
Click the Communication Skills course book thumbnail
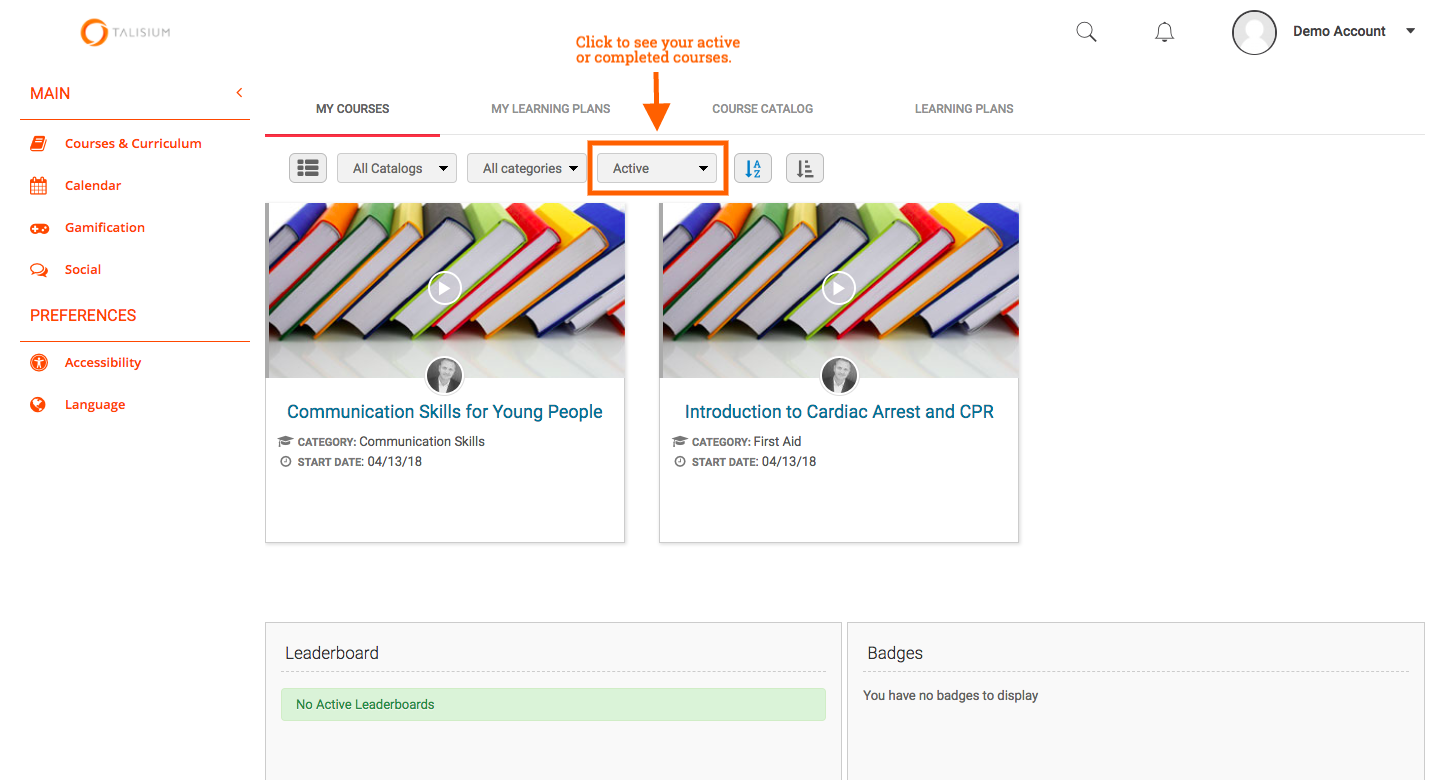445,290
